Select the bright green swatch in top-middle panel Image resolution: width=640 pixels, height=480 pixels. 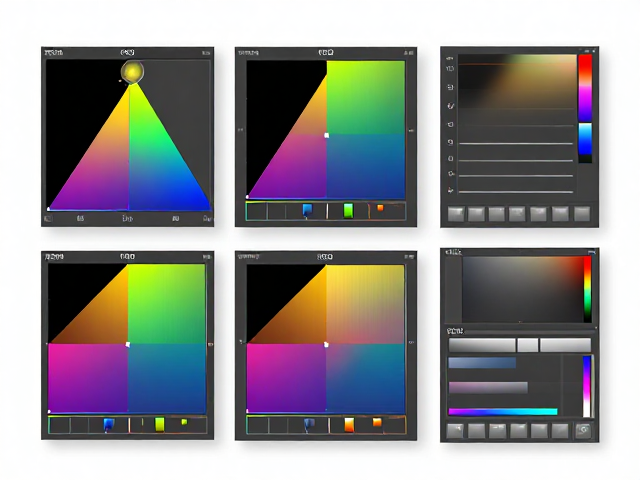pos(348,211)
